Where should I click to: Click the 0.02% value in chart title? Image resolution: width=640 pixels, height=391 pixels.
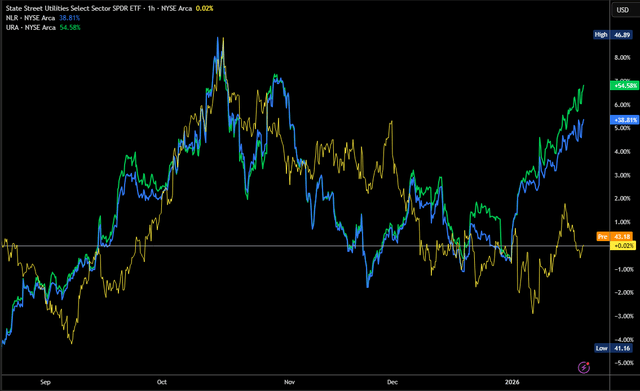click(204, 8)
